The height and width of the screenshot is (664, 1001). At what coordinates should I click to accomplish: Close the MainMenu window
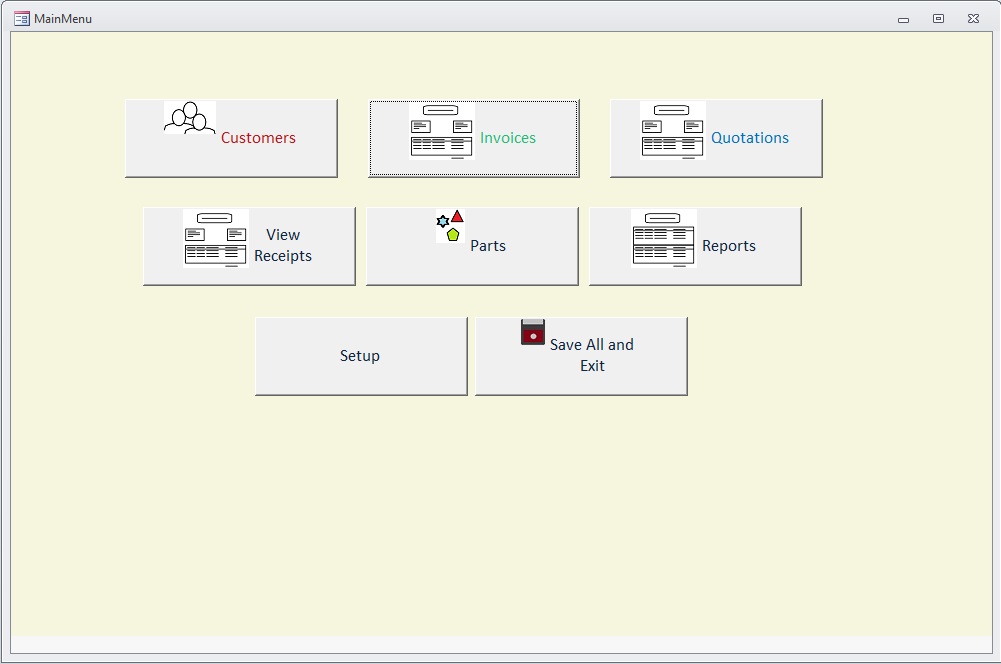973,19
